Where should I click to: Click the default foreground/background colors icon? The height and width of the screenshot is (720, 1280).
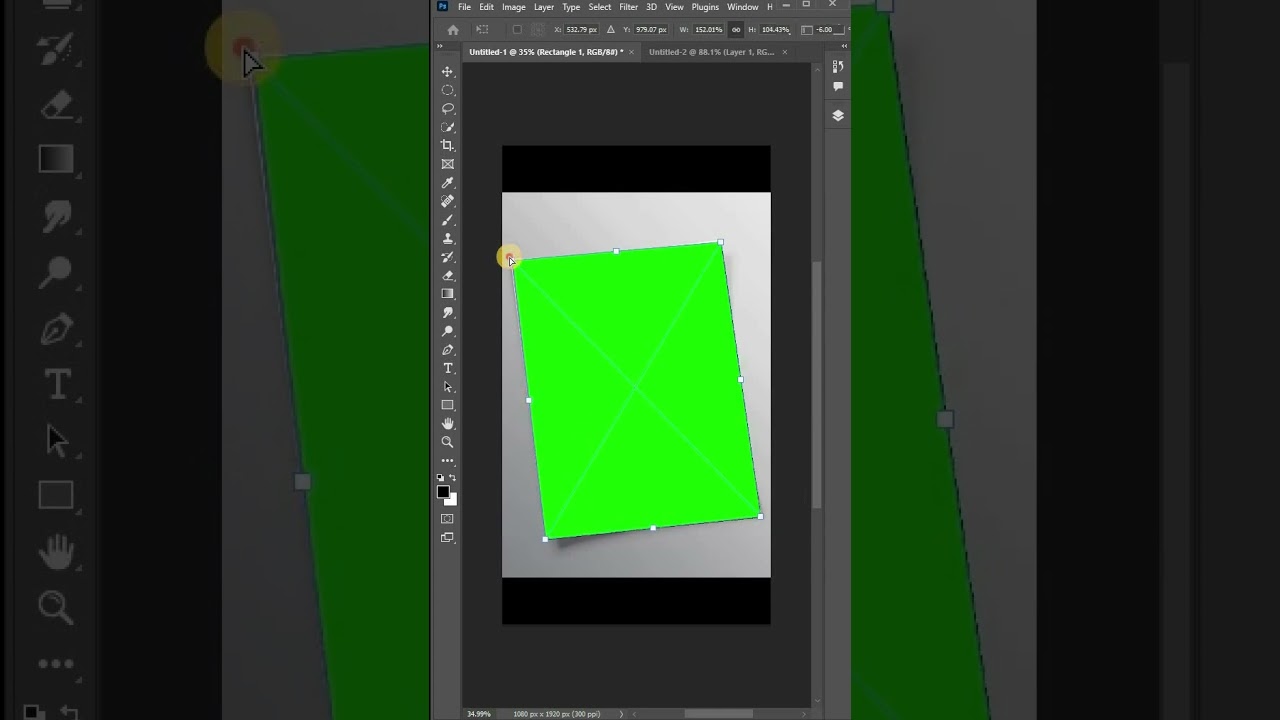pyautogui.click(x=441, y=478)
